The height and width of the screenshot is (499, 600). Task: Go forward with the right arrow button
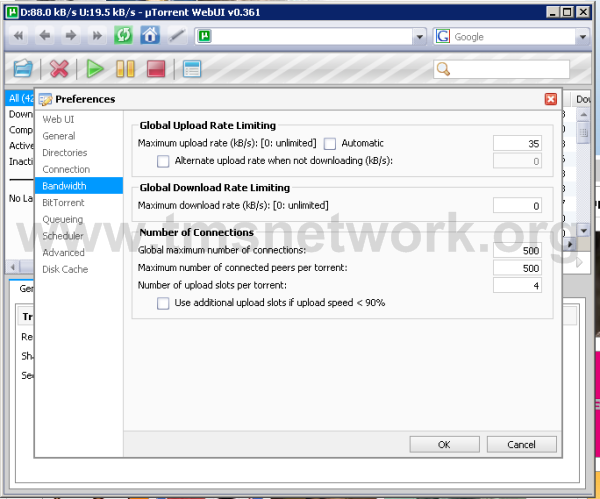[x=71, y=36]
